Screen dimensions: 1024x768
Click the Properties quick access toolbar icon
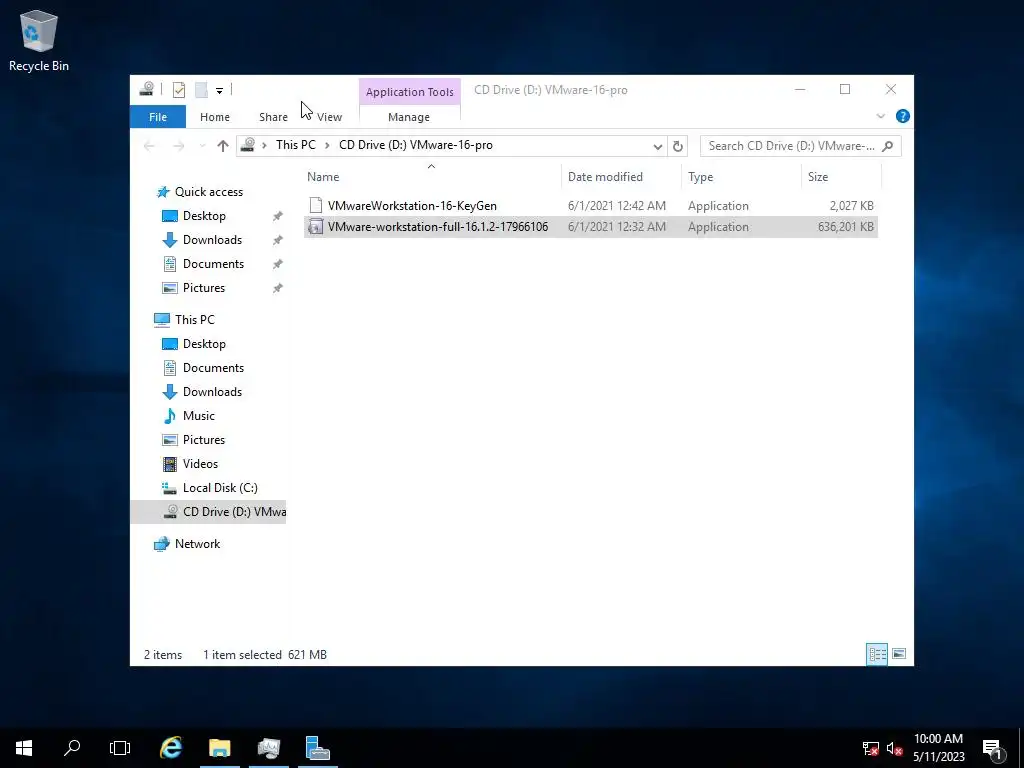(179, 89)
